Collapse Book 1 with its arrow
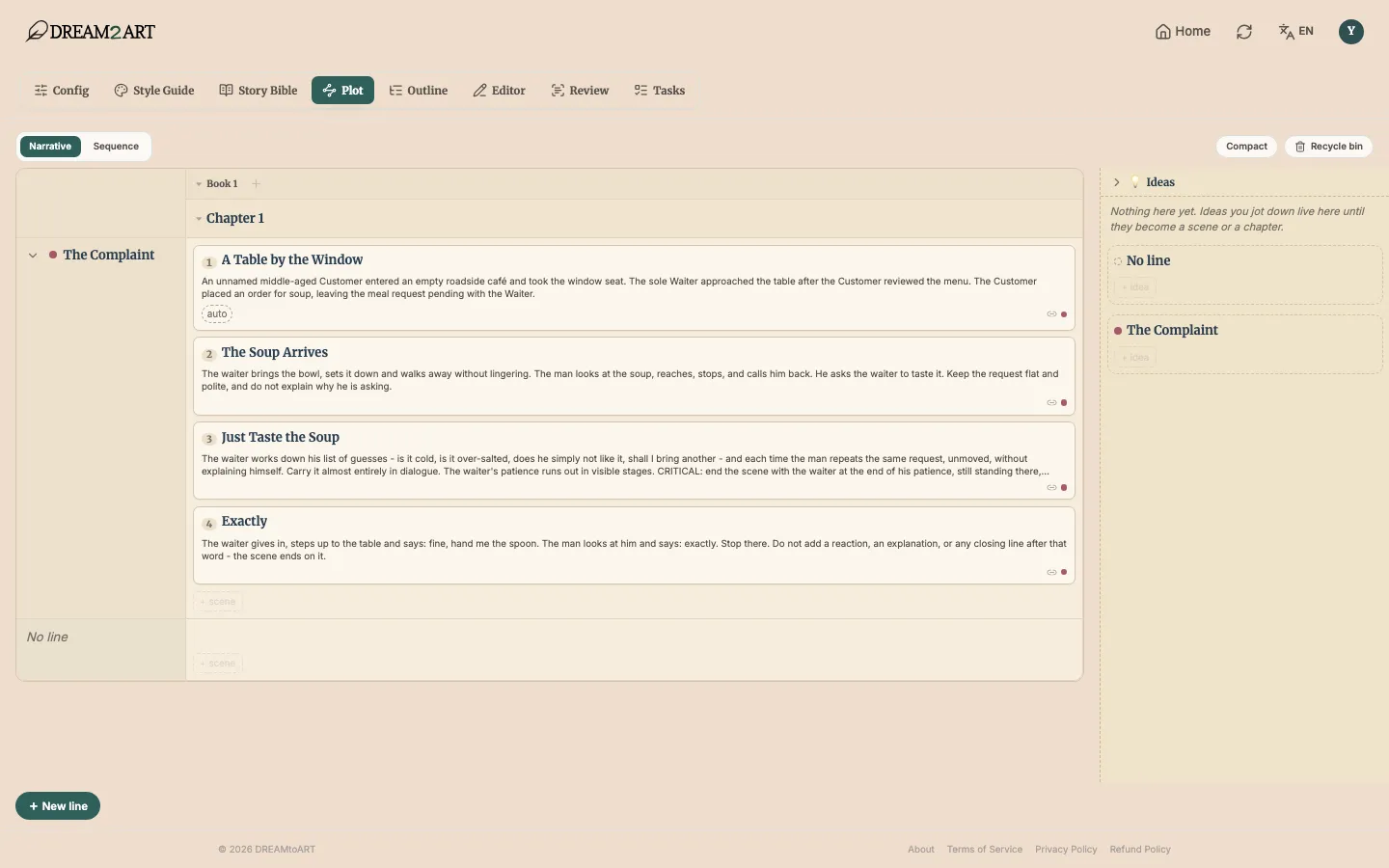1389x868 pixels. click(199, 184)
